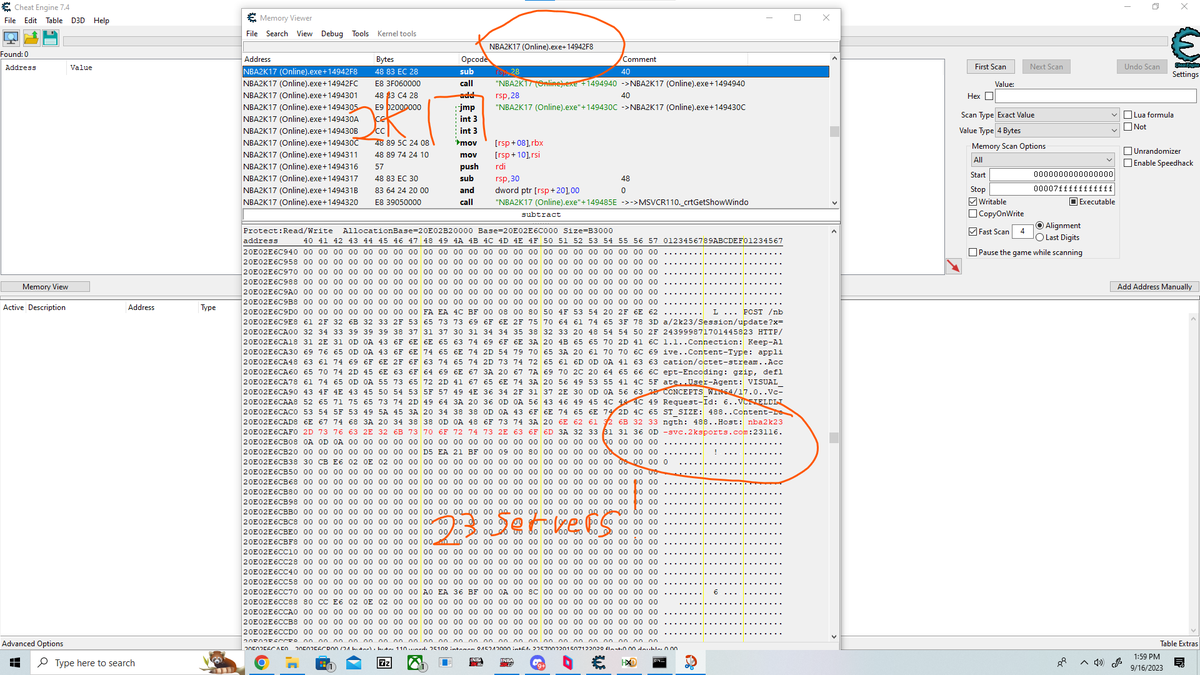Open the memory region All dropdown
The width and height of the screenshot is (1200, 675).
pyautogui.click(x=1042, y=160)
